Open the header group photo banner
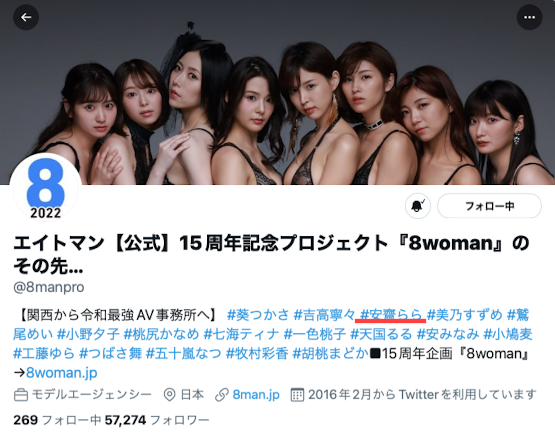 278,92
